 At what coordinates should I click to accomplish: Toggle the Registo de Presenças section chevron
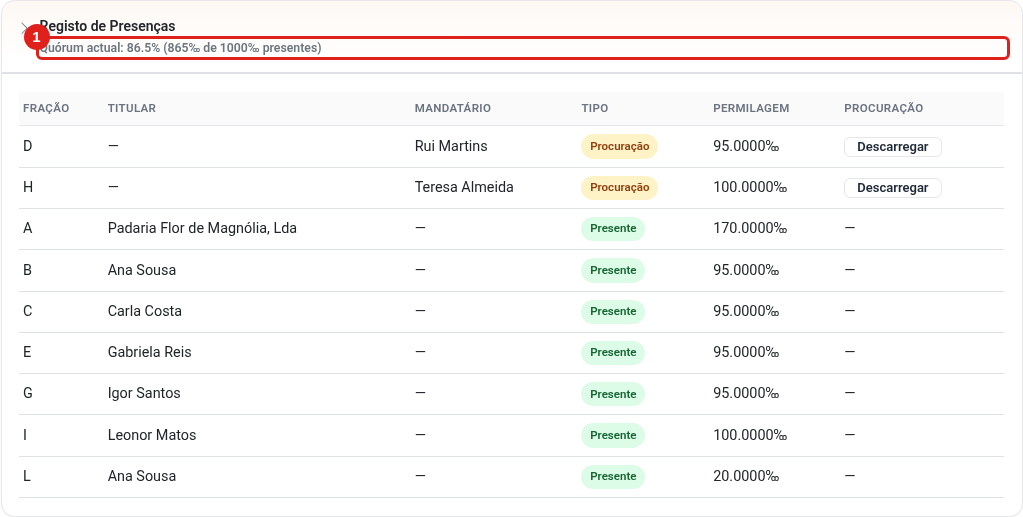[25, 29]
